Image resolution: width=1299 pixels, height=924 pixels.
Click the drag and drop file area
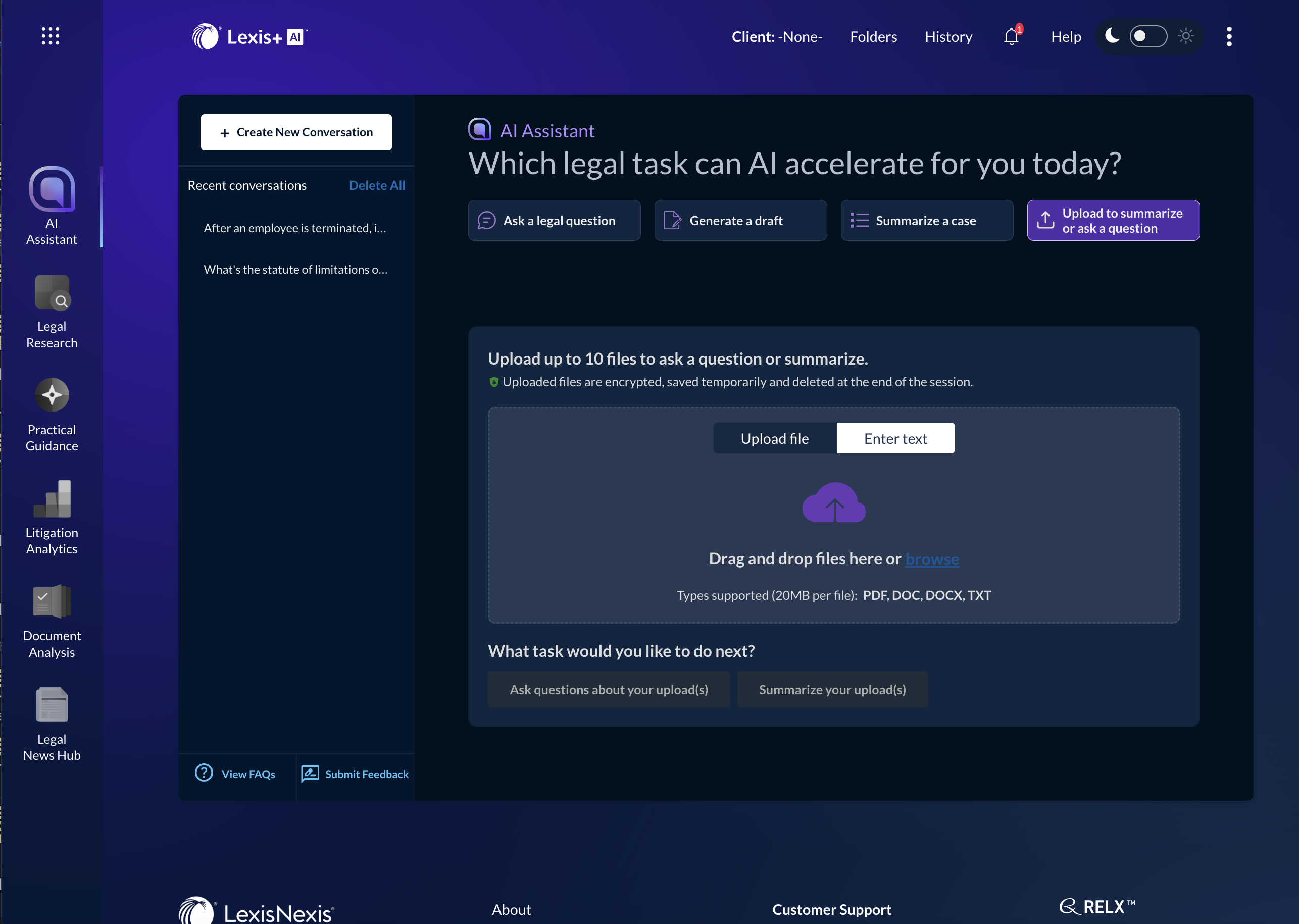(x=834, y=515)
